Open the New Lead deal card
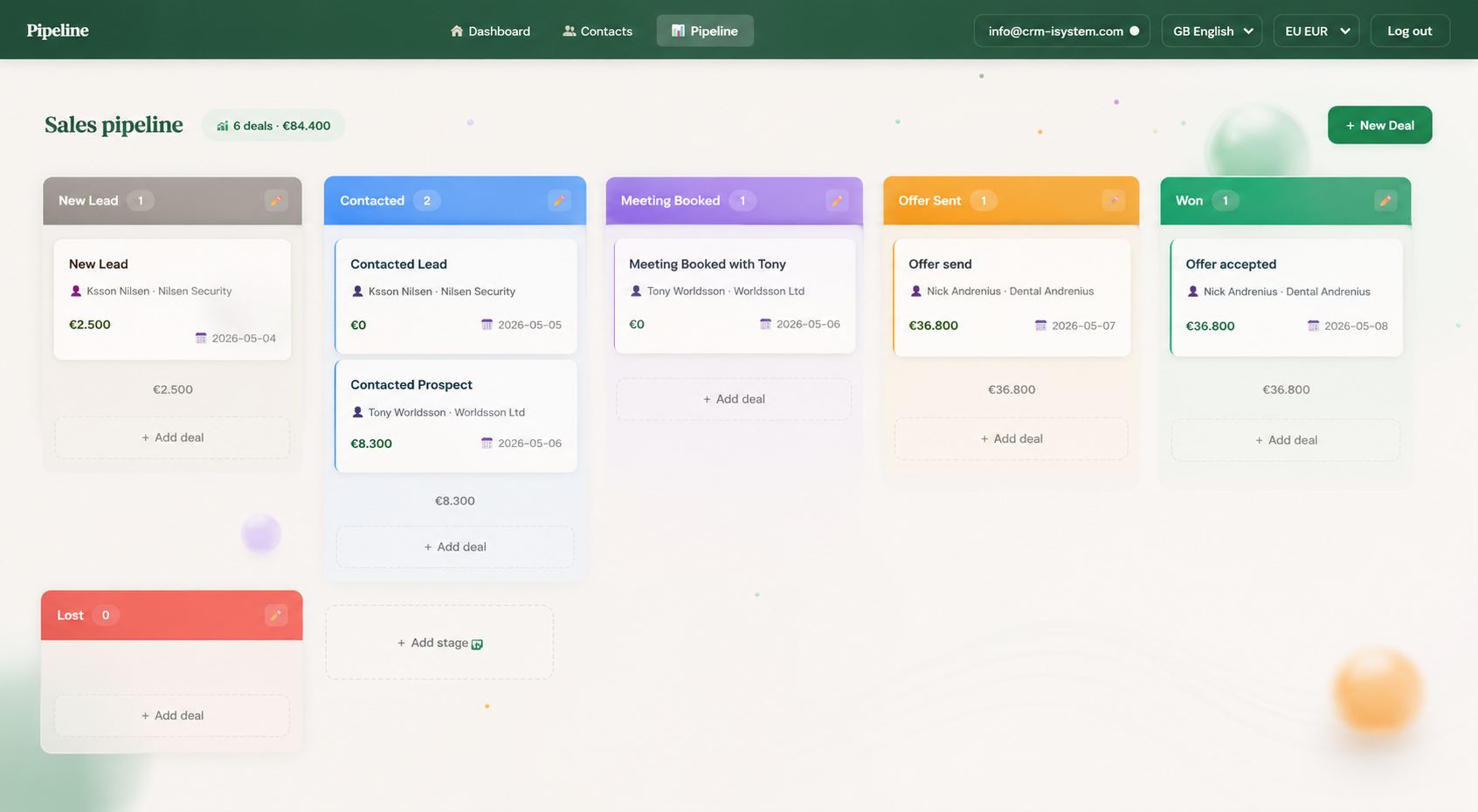 coord(172,299)
